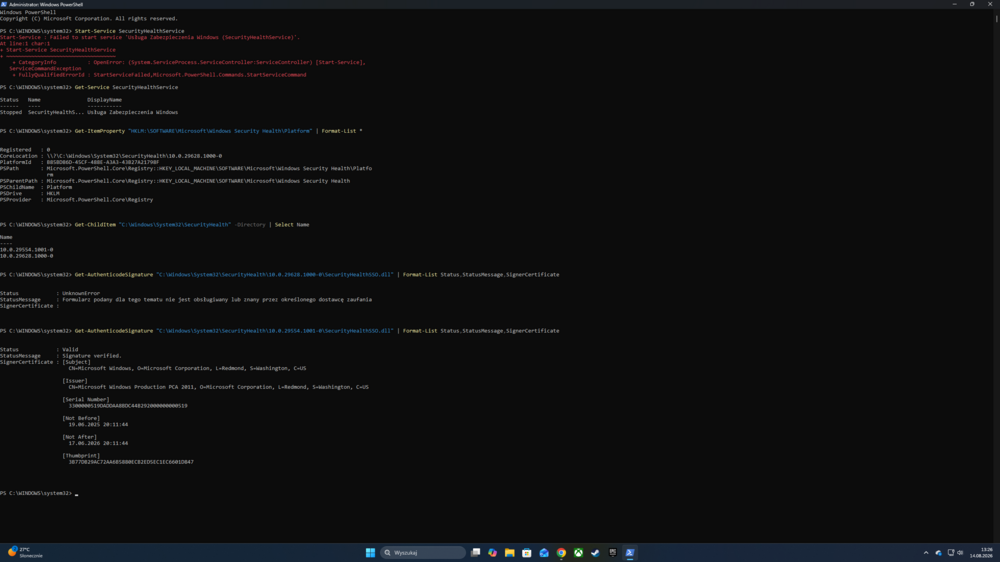Click the 'PlatformId' GUID line
The image size is (1000, 562).
click(x=80, y=162)
